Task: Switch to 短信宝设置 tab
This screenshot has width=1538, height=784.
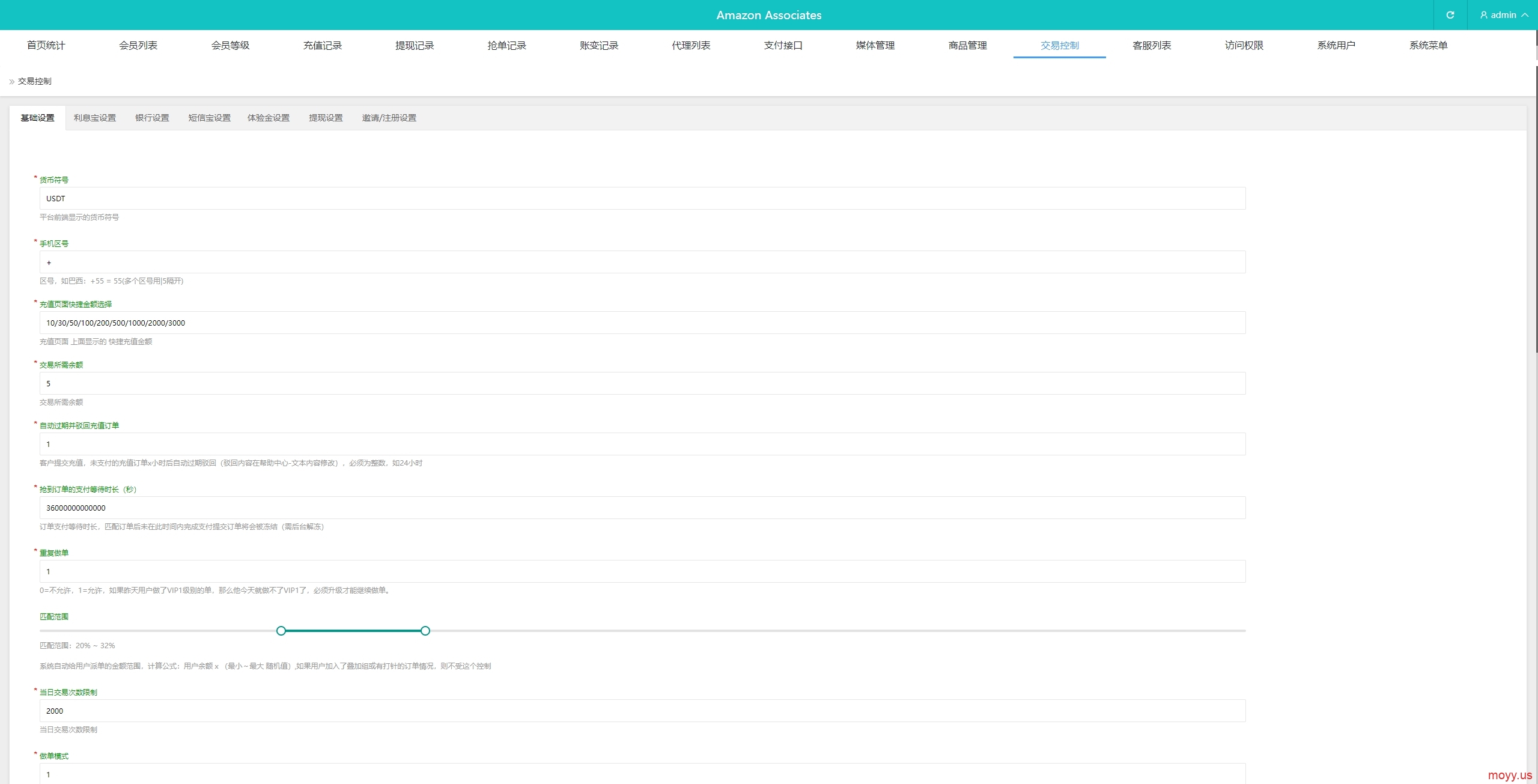Action: (x=209, y=118)
